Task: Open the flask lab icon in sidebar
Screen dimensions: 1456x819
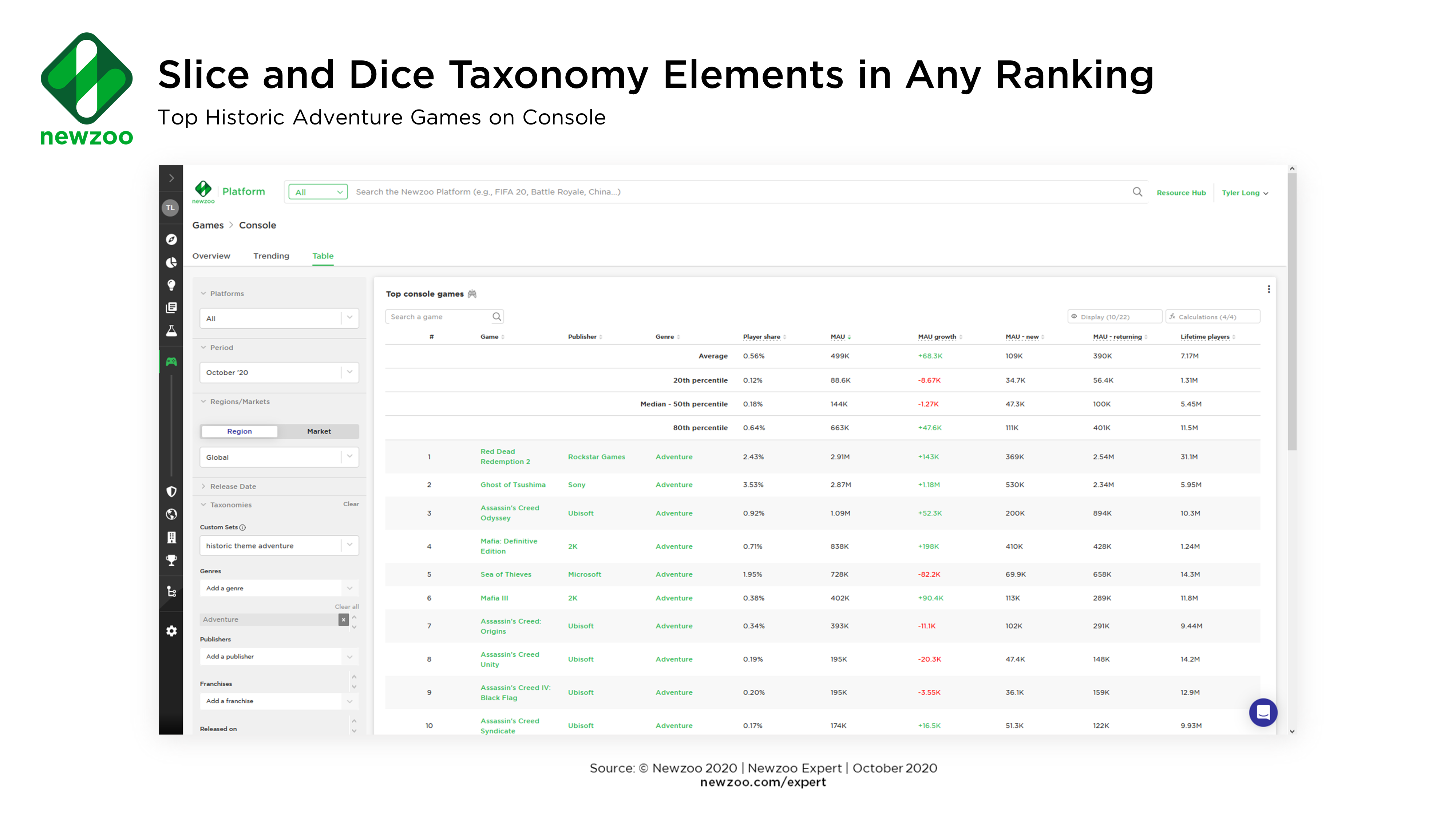Action: (x=171, y=331)
